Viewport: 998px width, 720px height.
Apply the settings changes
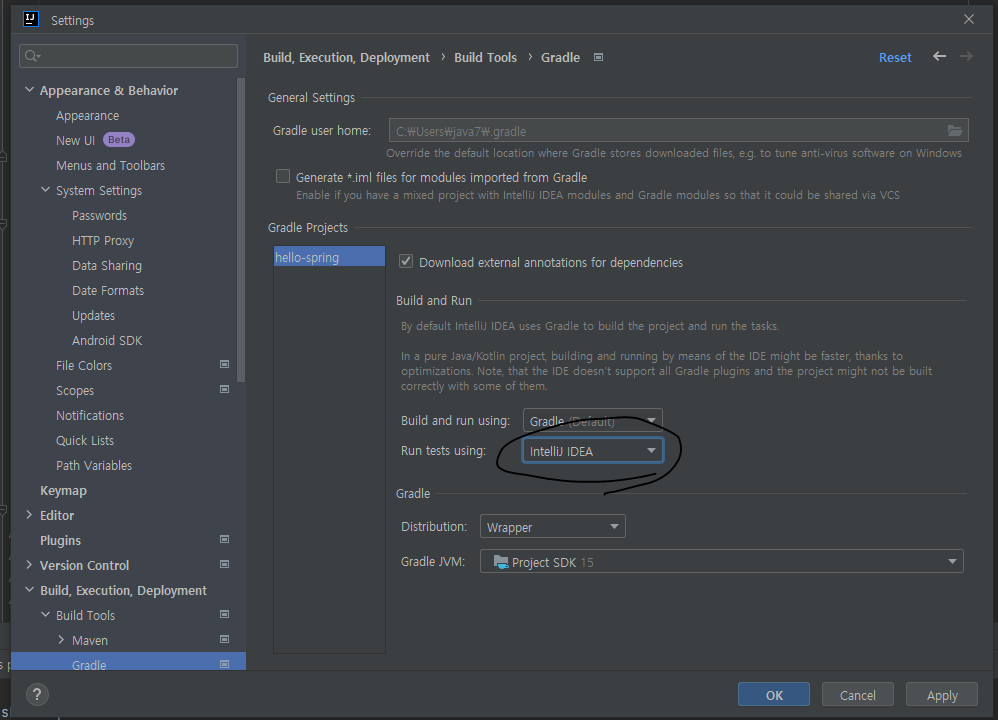[941, 695]
